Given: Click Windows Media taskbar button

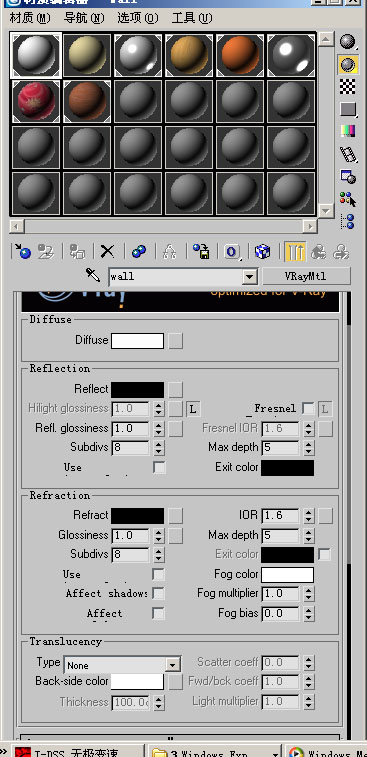Looking at the screenshot, I should point(326,751).
